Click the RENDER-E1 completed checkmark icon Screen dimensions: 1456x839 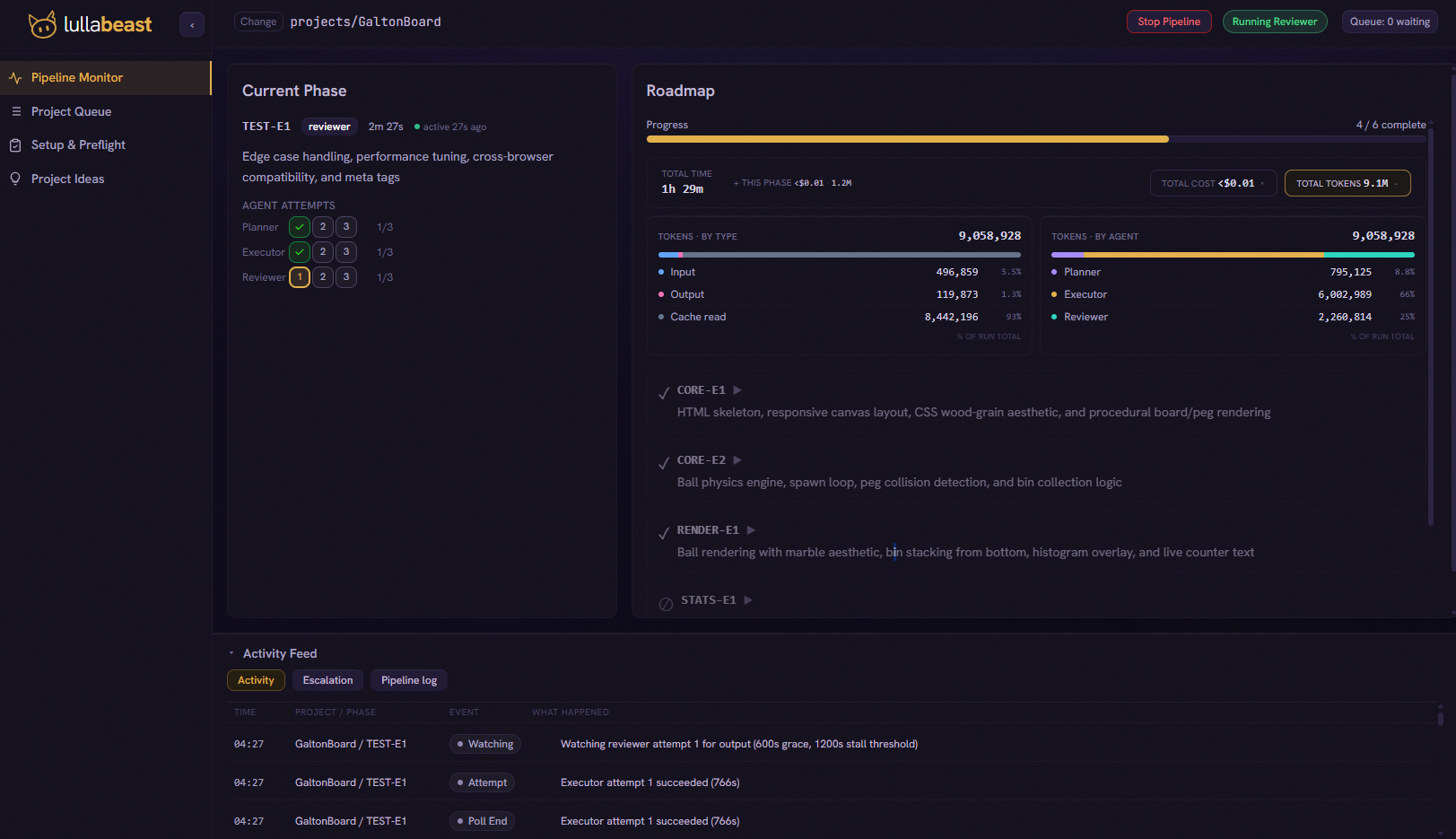pos(664,533)
